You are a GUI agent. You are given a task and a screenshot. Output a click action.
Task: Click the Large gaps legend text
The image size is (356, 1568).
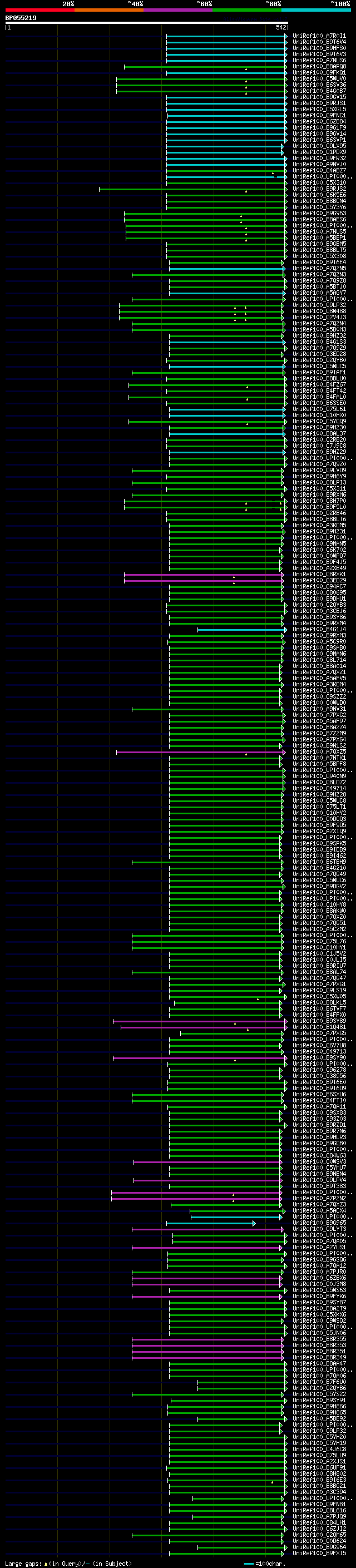coord(68,1564)
